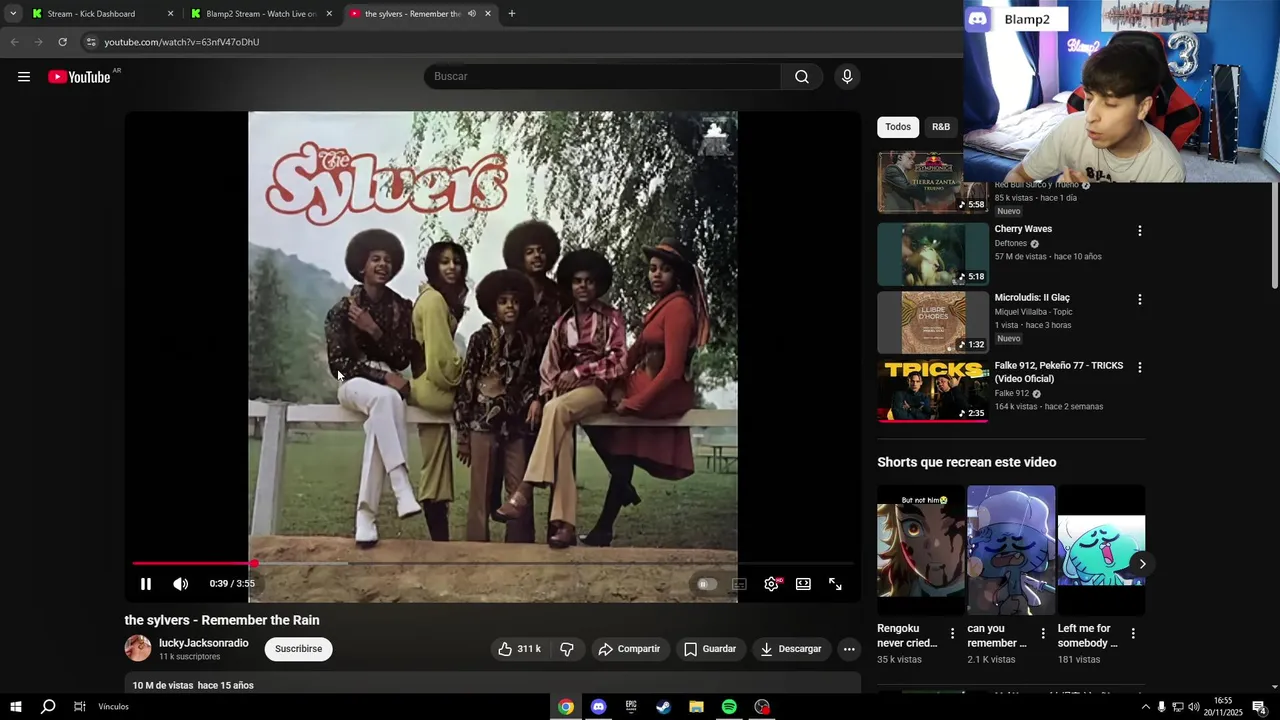Mute the video volume speaker
The width and height of the screenshot is (1280, 720).
click(x=180, y=584)
